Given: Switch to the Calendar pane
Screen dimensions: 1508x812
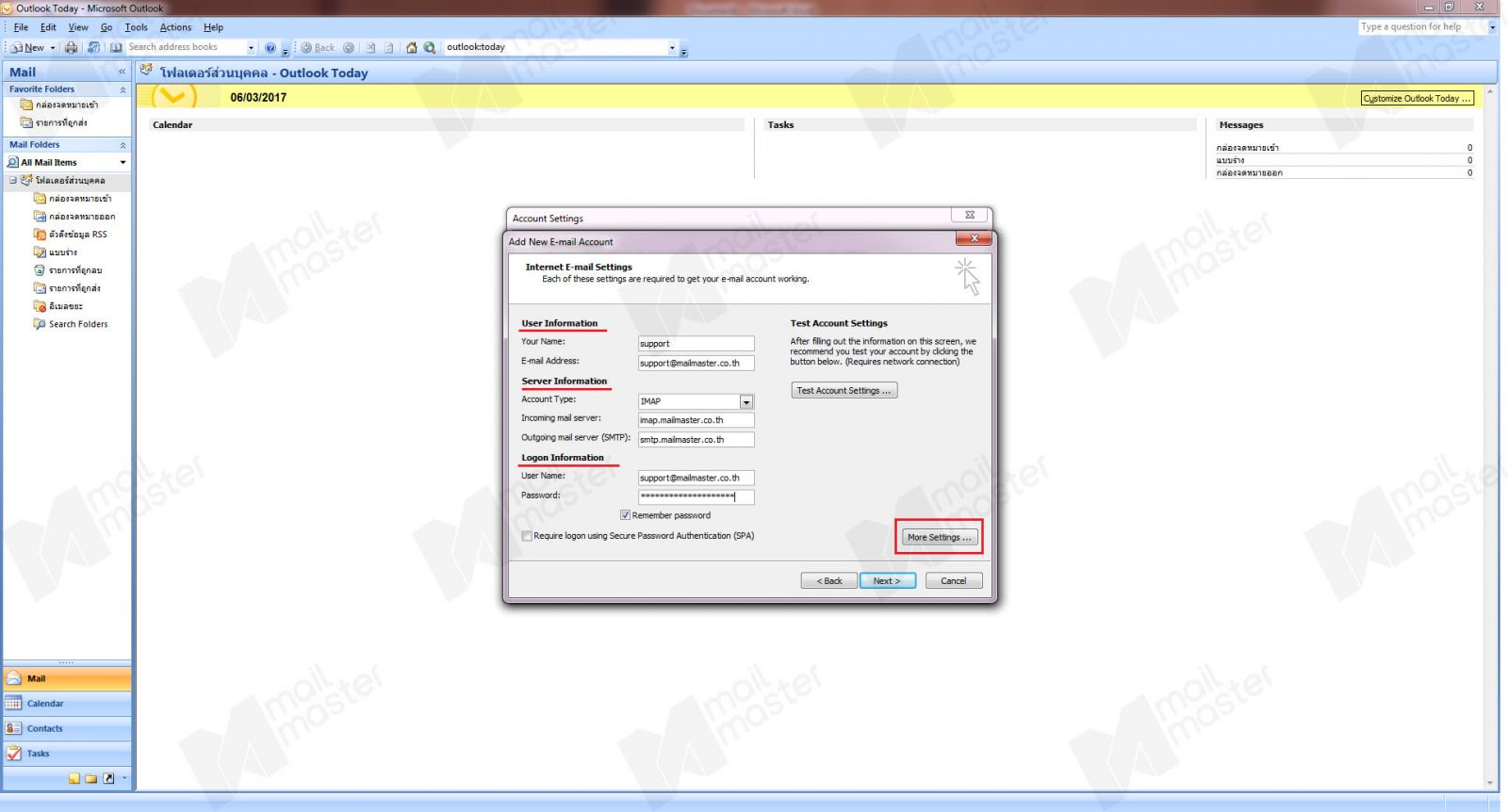Looking at the screenshot, I should (67, 704).
